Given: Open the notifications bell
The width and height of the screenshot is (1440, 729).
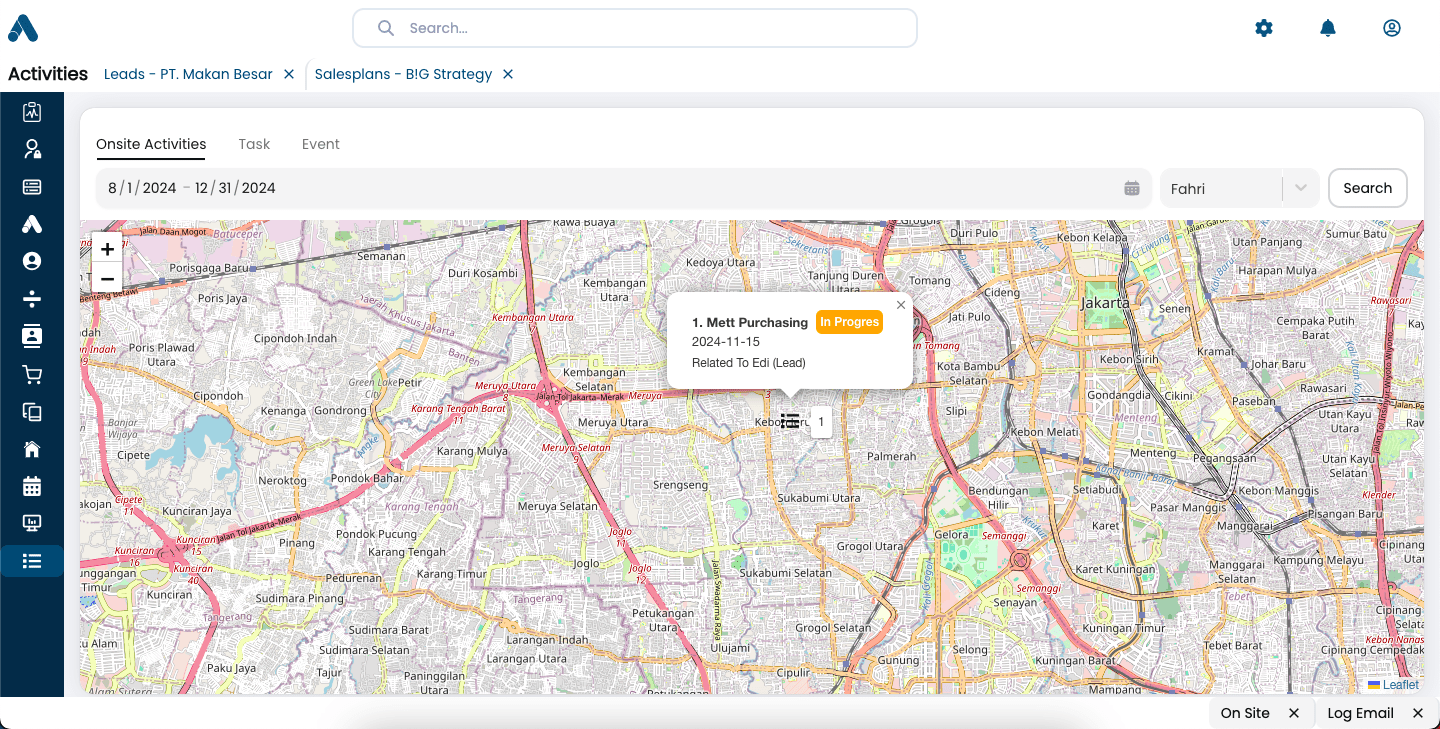Looking at the screenshot, I should pyautogui.click(x=1328, y=28).
